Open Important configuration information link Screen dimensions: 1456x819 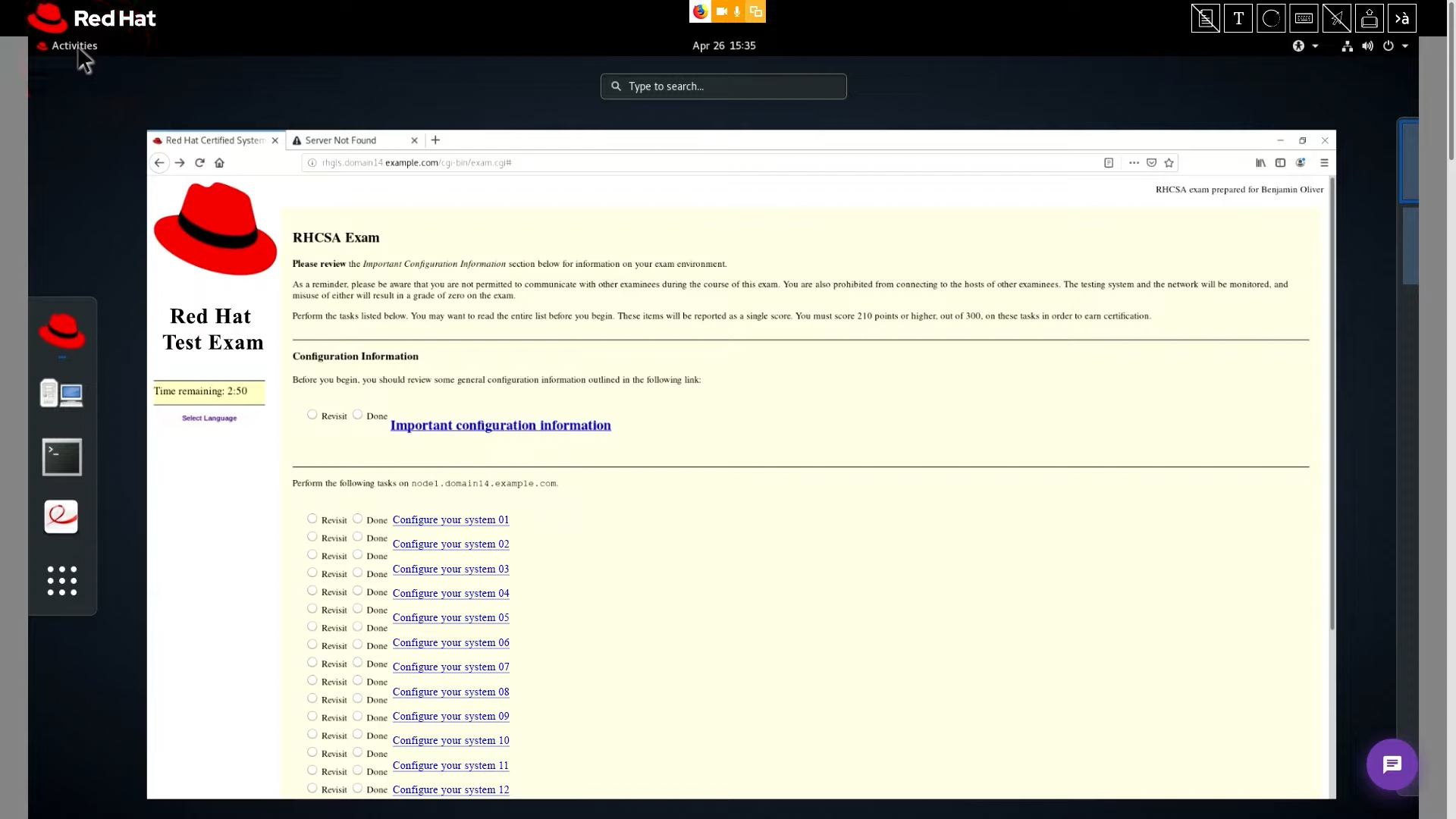500,425
